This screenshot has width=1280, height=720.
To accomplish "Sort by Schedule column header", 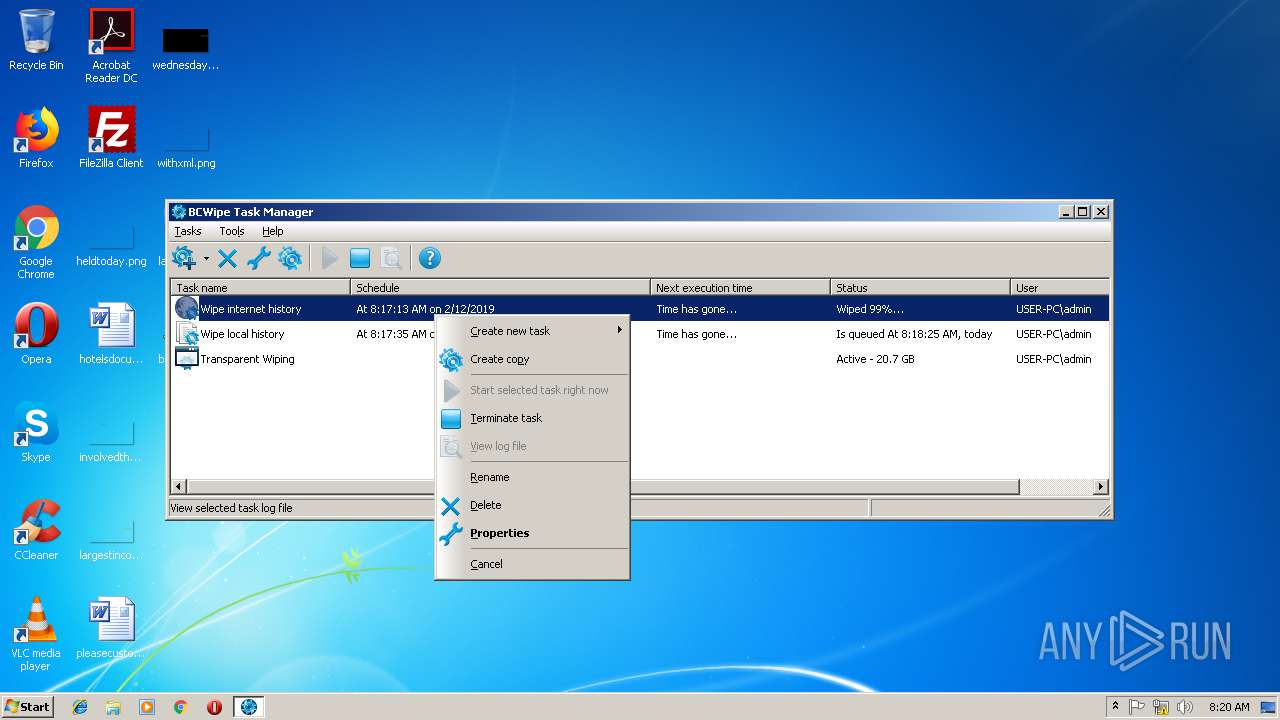I will coord(500,287).
